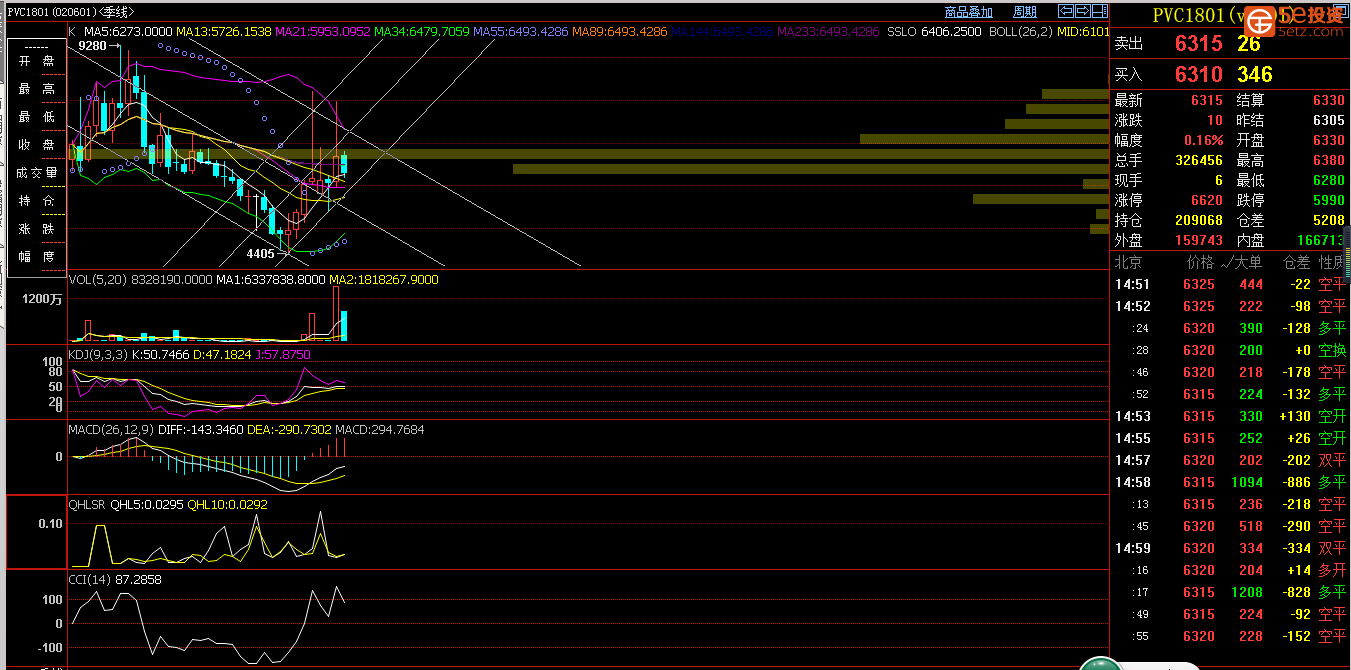
Task: Toggle the side panel layout icon
Action: 1100,12
